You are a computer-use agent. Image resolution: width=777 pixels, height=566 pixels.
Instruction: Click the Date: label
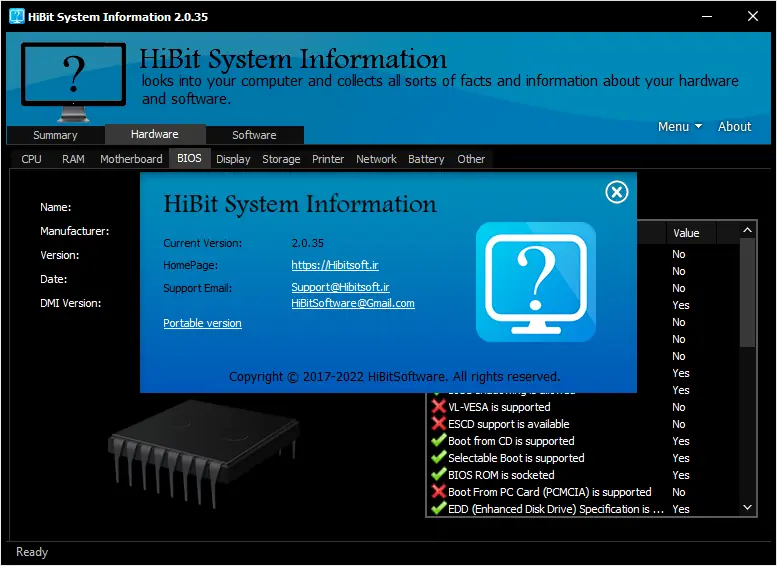click(54, 279)
